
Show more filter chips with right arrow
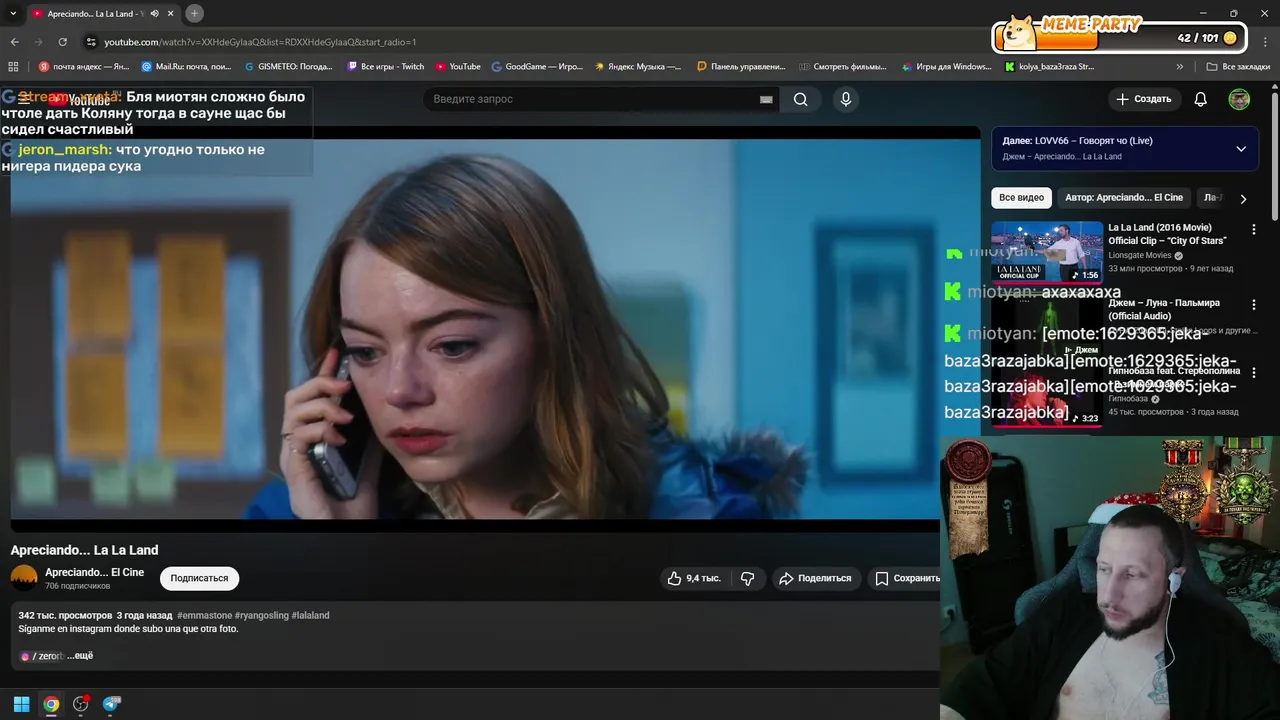(1243, 199)
